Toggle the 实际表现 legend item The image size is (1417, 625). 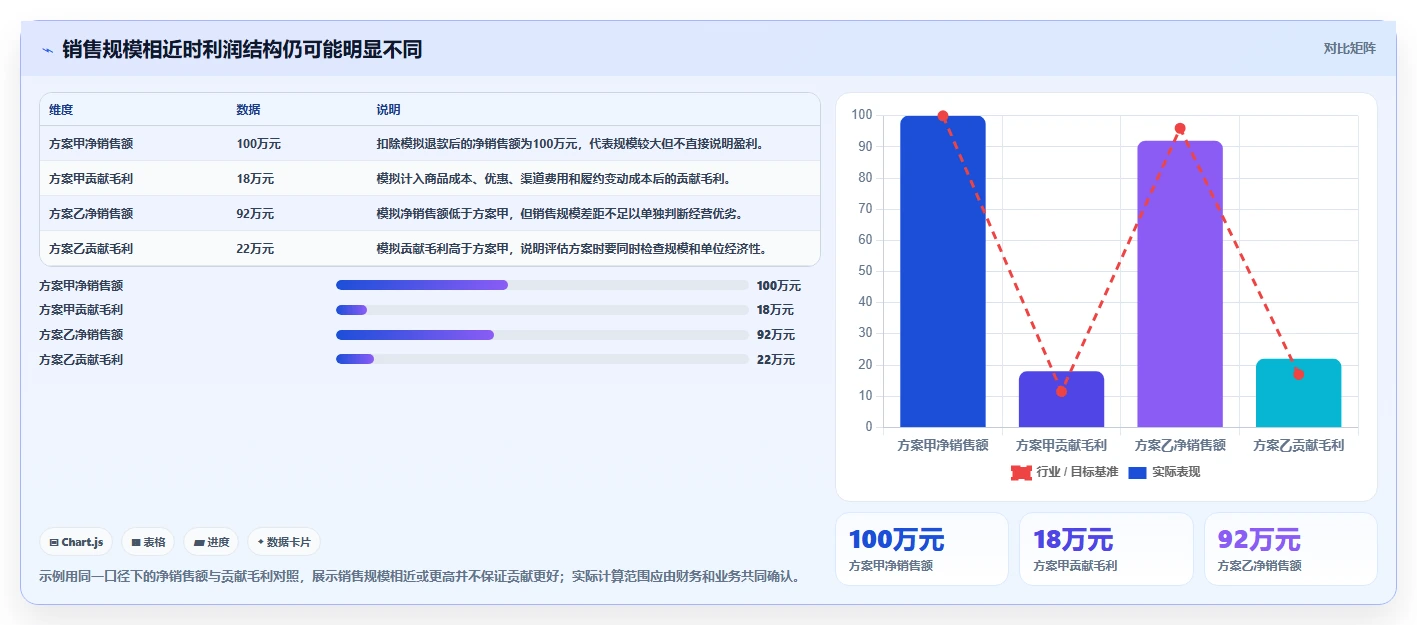point(1164,472)
